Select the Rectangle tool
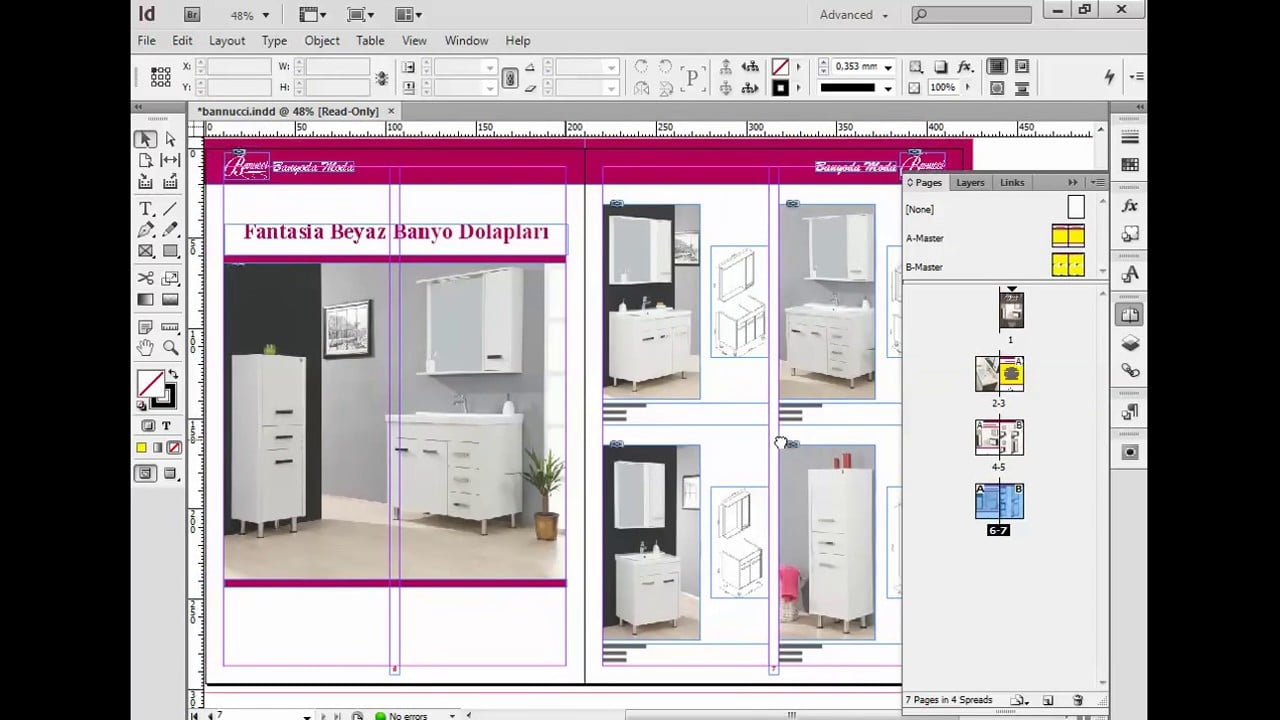The height and width of the screenshot is (720, 1280). point(170,251)
